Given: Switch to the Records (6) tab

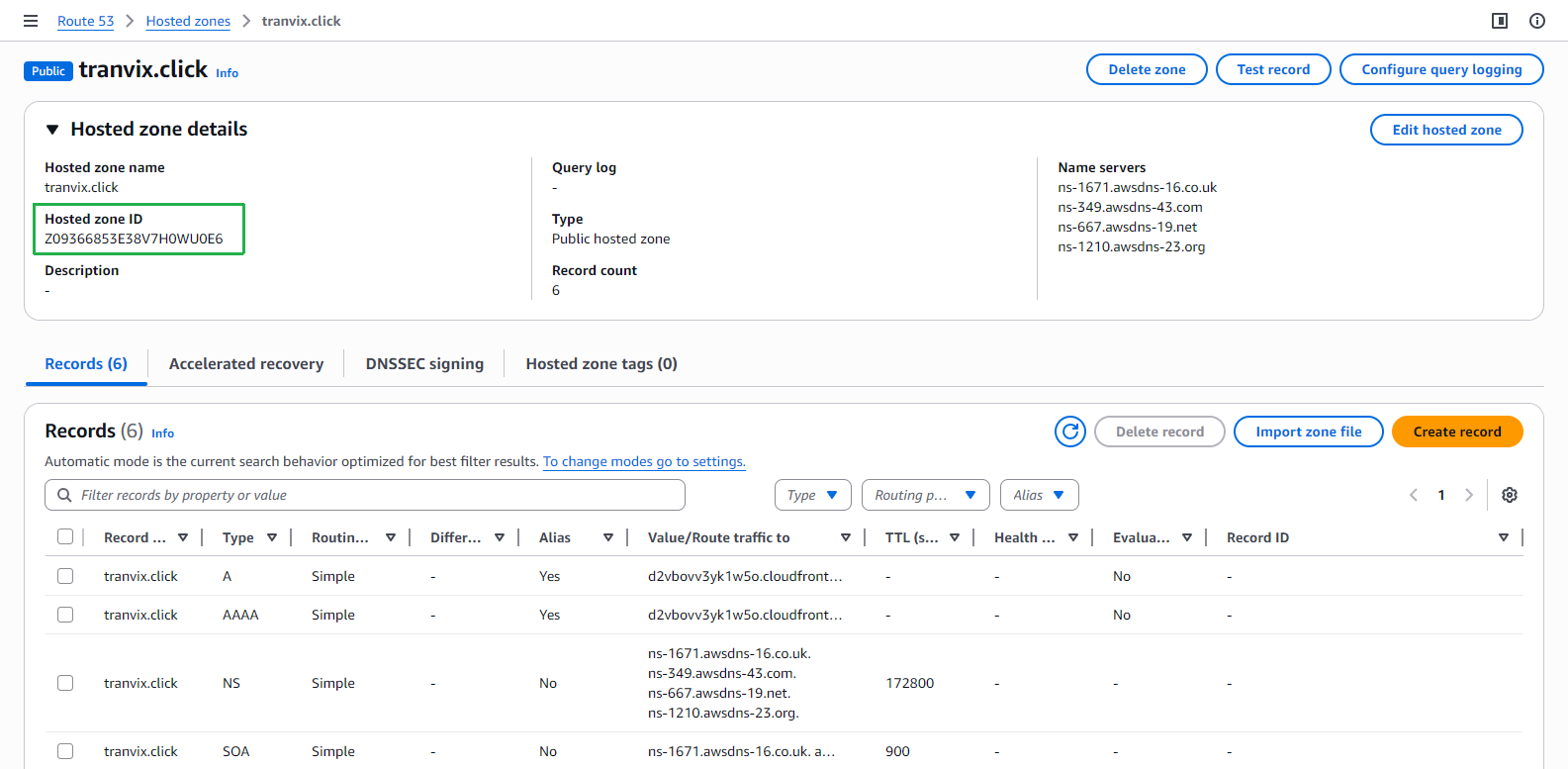Looking at the screenshot, I should pyautogui.click(x=86, y=364).
